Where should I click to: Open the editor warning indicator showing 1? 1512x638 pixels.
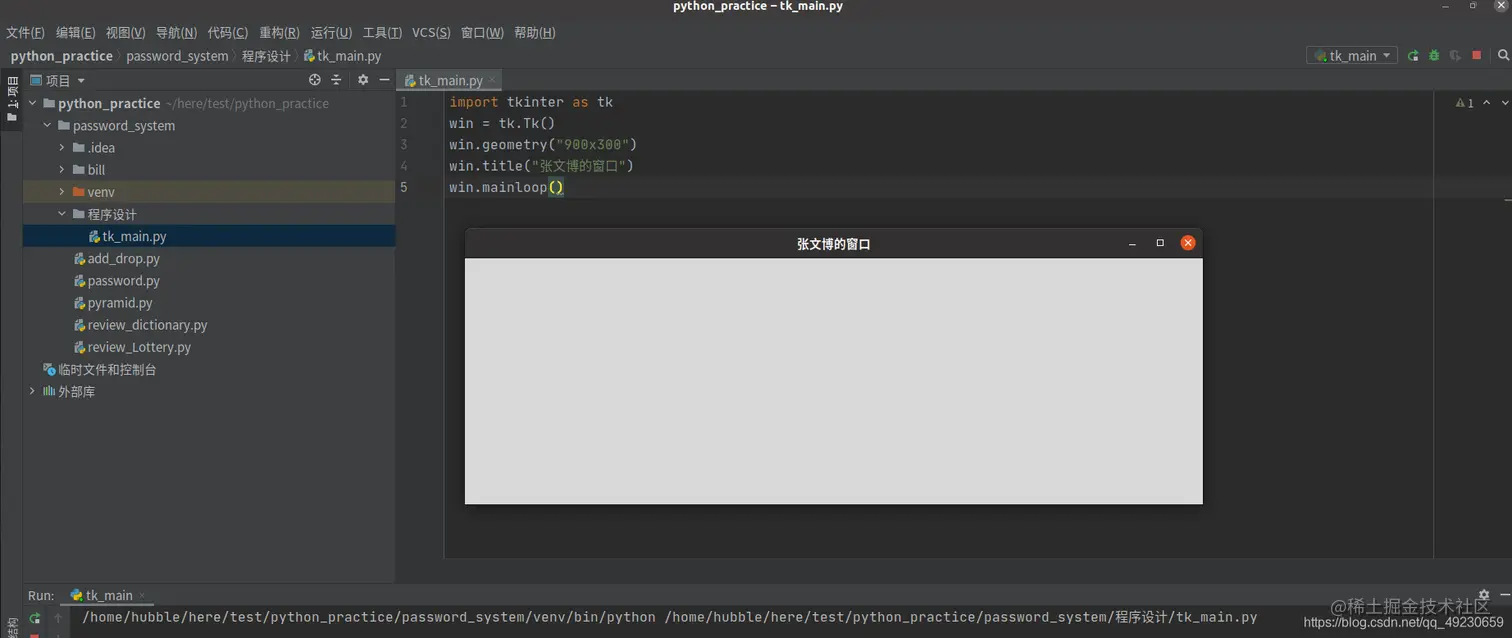click(1465, 103)
